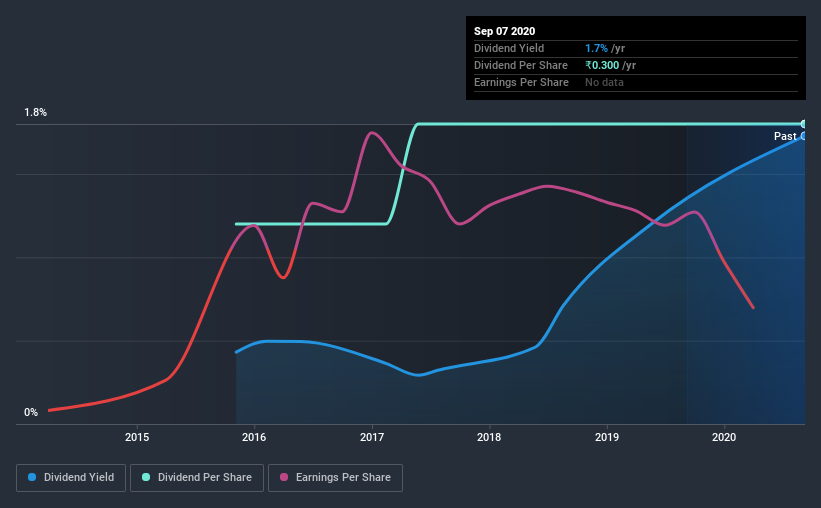Click the teal endpoint marker on Dividend Per Share line
821x508 pixels.
(x=803, y=124)
